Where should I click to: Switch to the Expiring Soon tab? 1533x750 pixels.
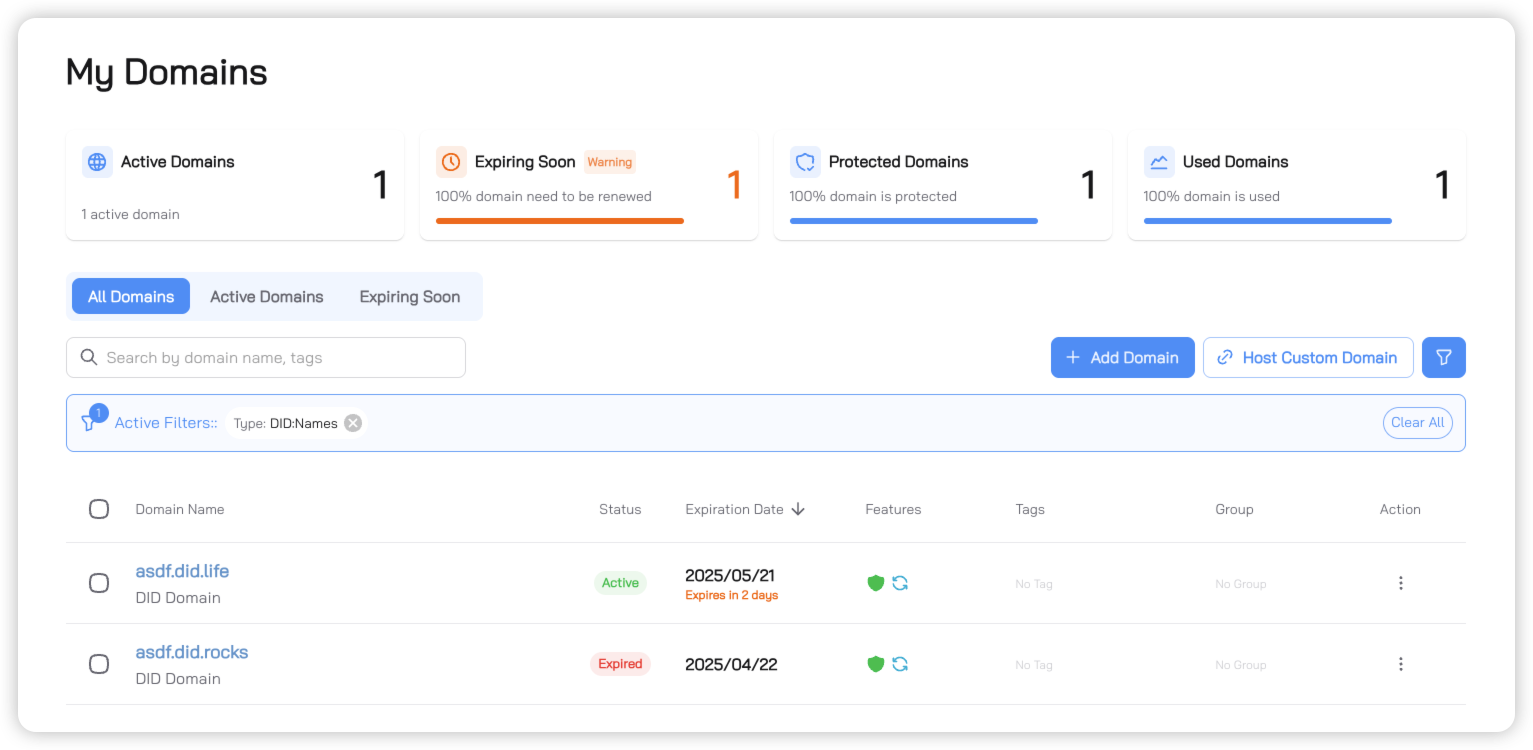coord(409,297)
